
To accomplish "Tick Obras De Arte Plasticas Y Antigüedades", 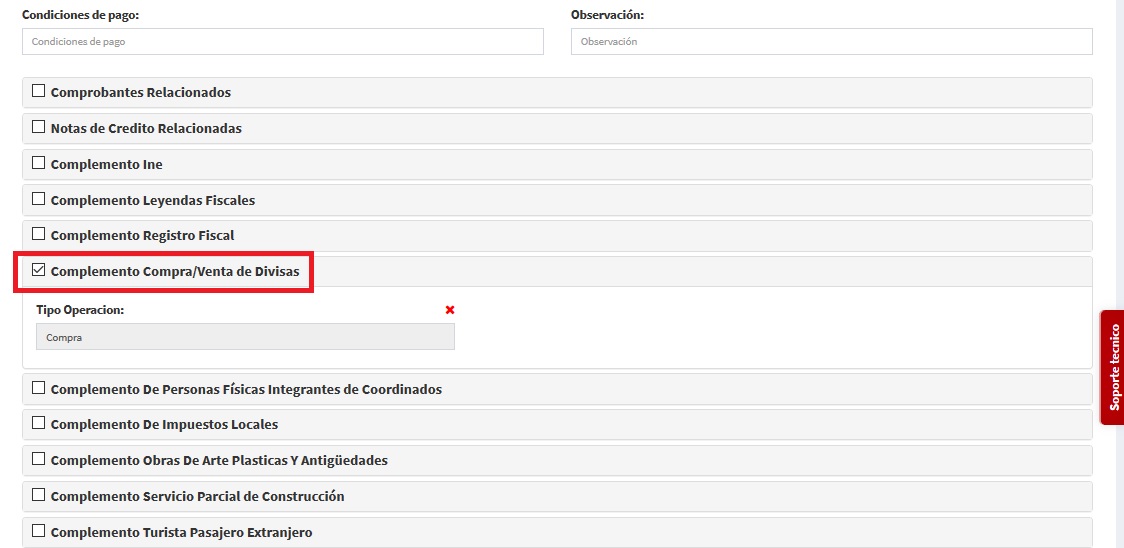I will point(39,459).
